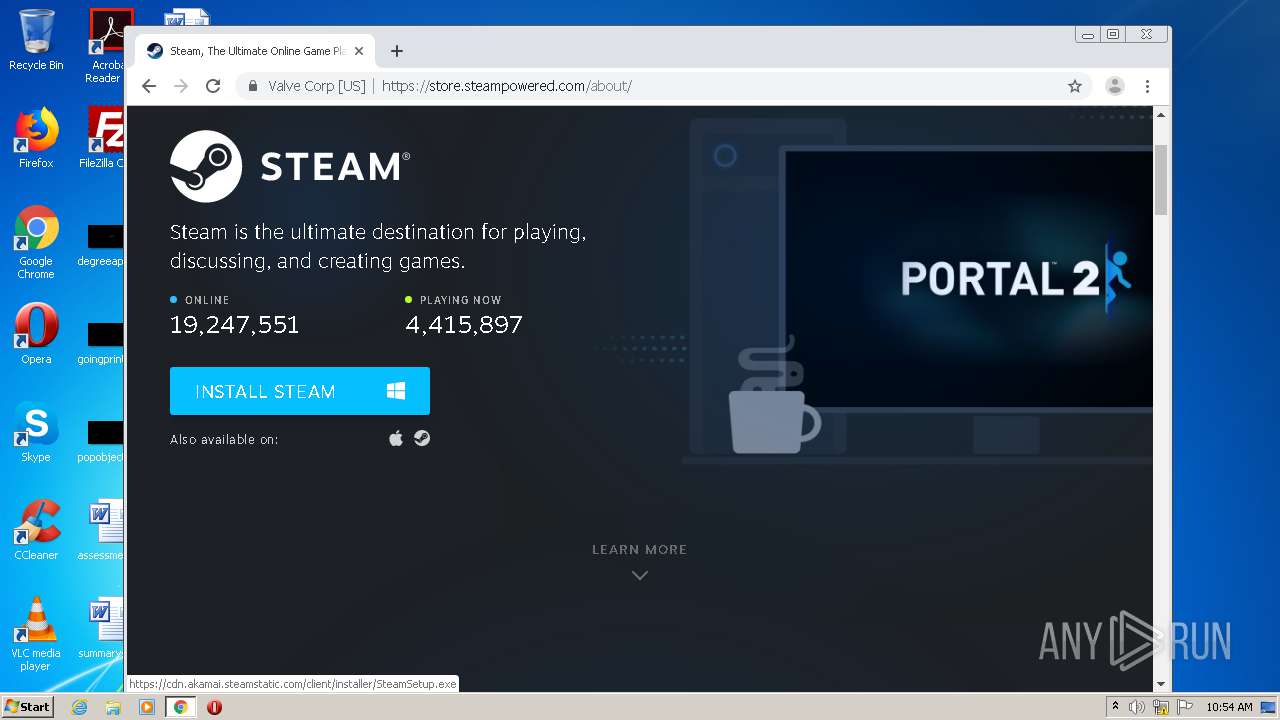This screenshot has height=720, width=1280.
Task: Select Firefox desktop shortcut
Action: click(x=36, y=138)
